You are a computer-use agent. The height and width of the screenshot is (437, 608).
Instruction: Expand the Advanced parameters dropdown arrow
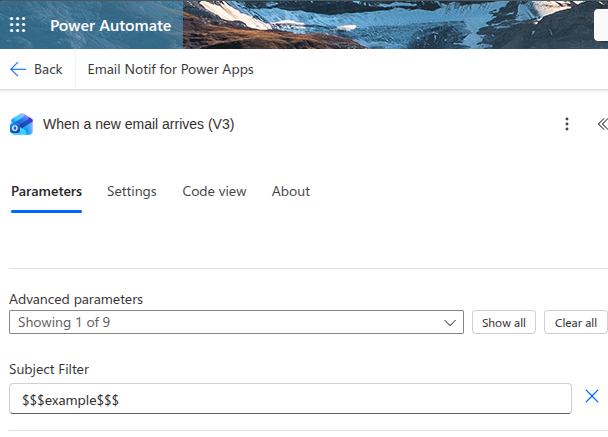(x=449, y=323)
